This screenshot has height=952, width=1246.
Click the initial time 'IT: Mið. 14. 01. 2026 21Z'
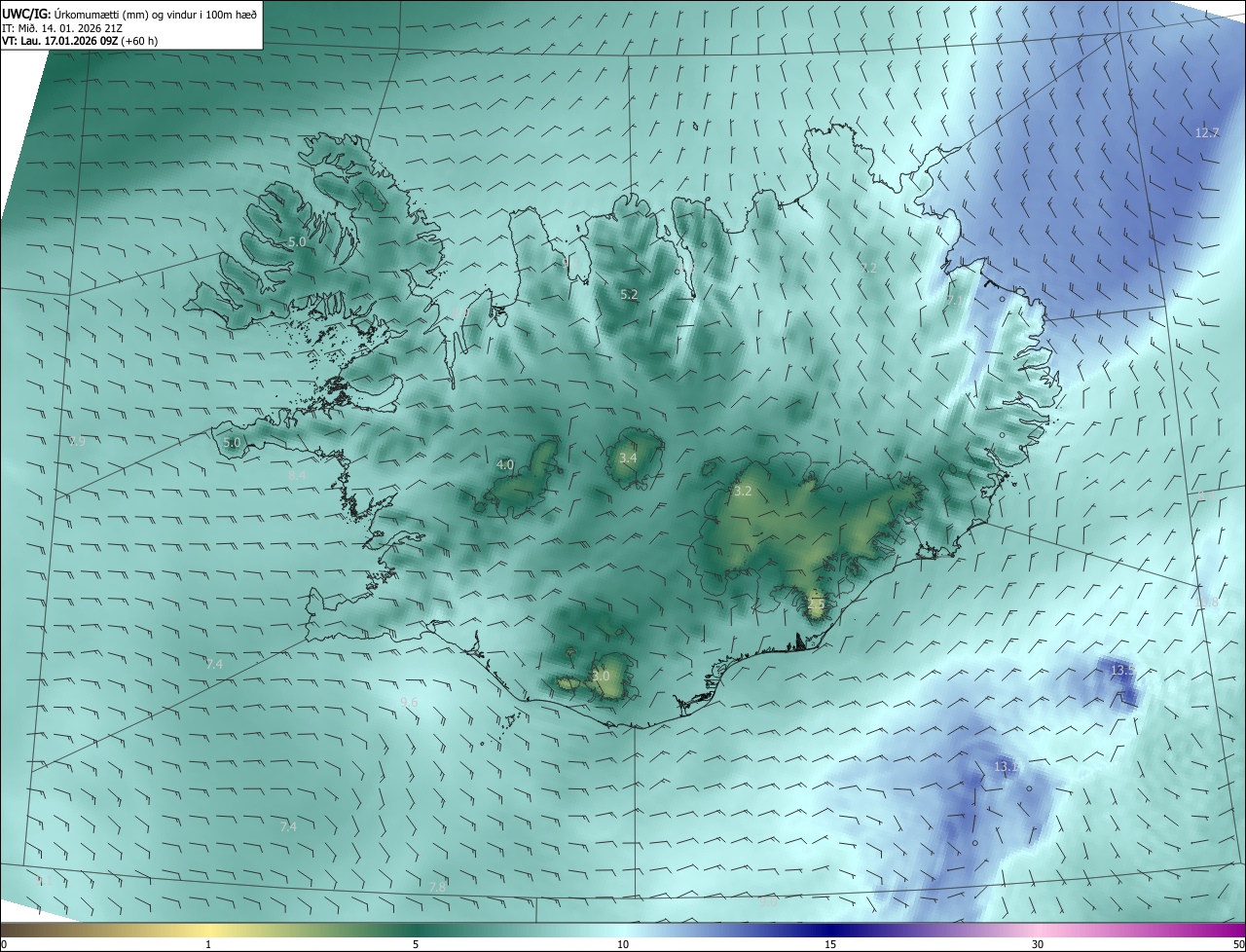click(62, 27)
